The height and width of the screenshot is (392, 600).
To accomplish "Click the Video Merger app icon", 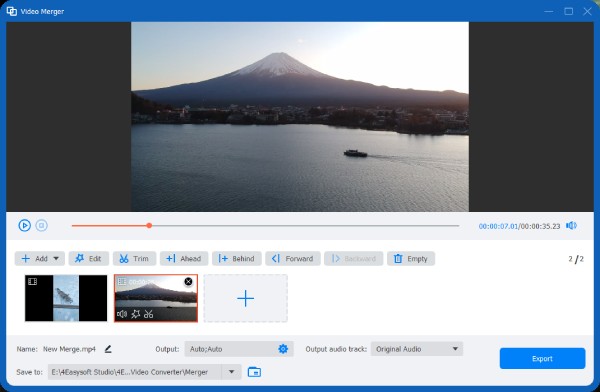I will pos(11,11).
